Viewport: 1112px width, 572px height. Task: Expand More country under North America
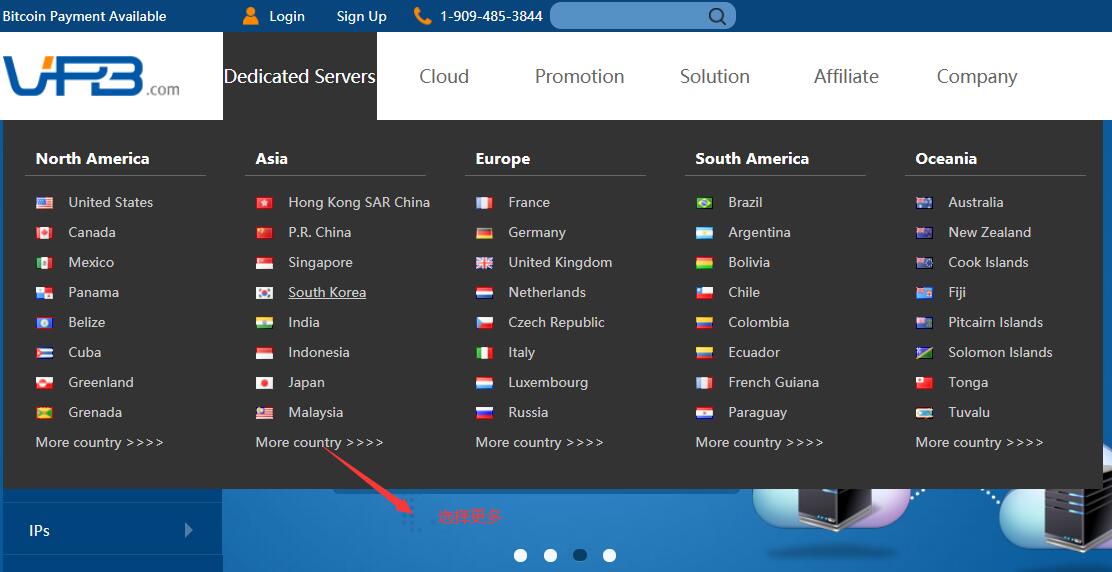pos(99,442)
